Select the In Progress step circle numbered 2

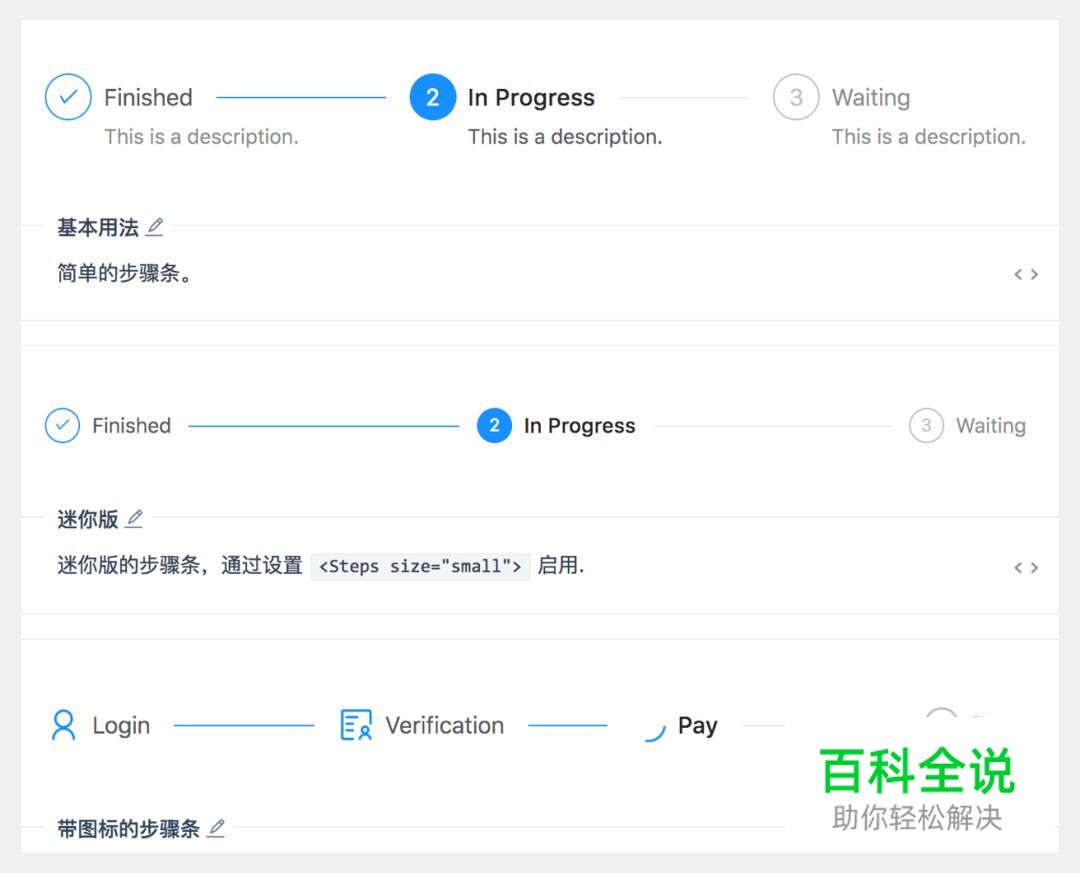point(432,97)
